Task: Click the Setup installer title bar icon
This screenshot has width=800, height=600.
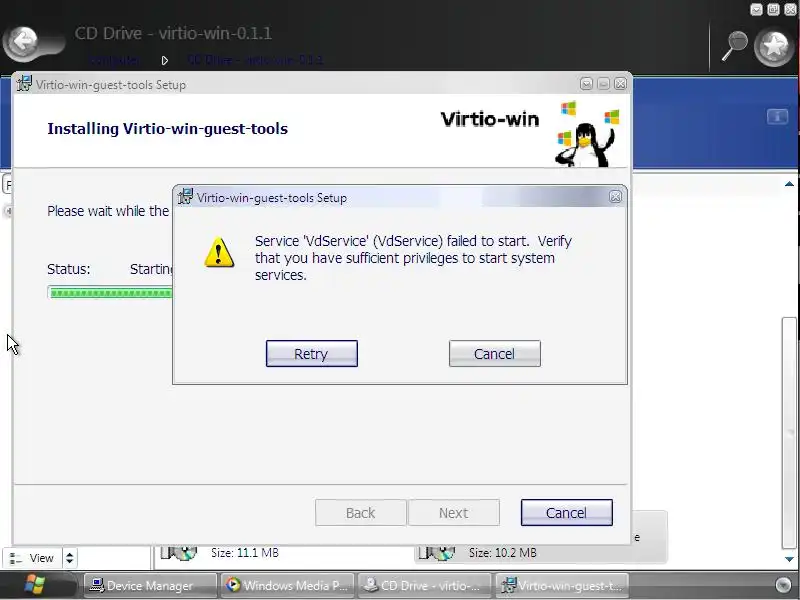Action: (23, 84)
